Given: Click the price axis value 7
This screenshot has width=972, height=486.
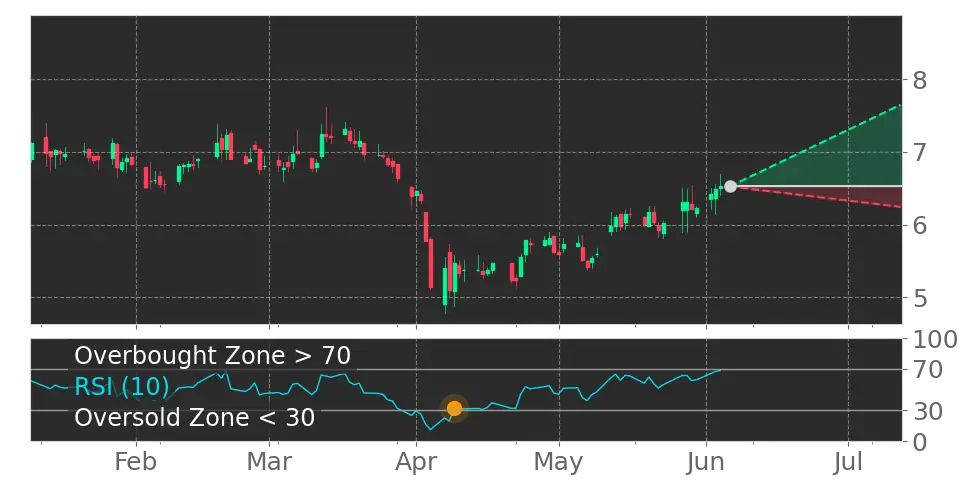Looking at the screenshot, I should tap(919, 152).
